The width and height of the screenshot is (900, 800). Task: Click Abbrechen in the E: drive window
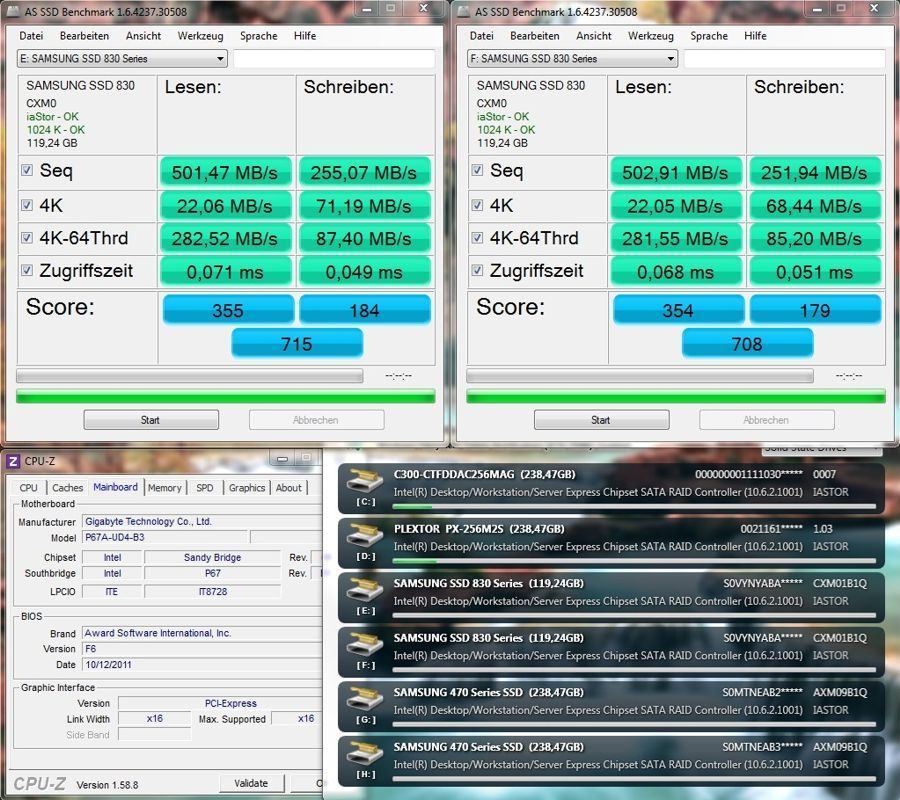[316, 420]
